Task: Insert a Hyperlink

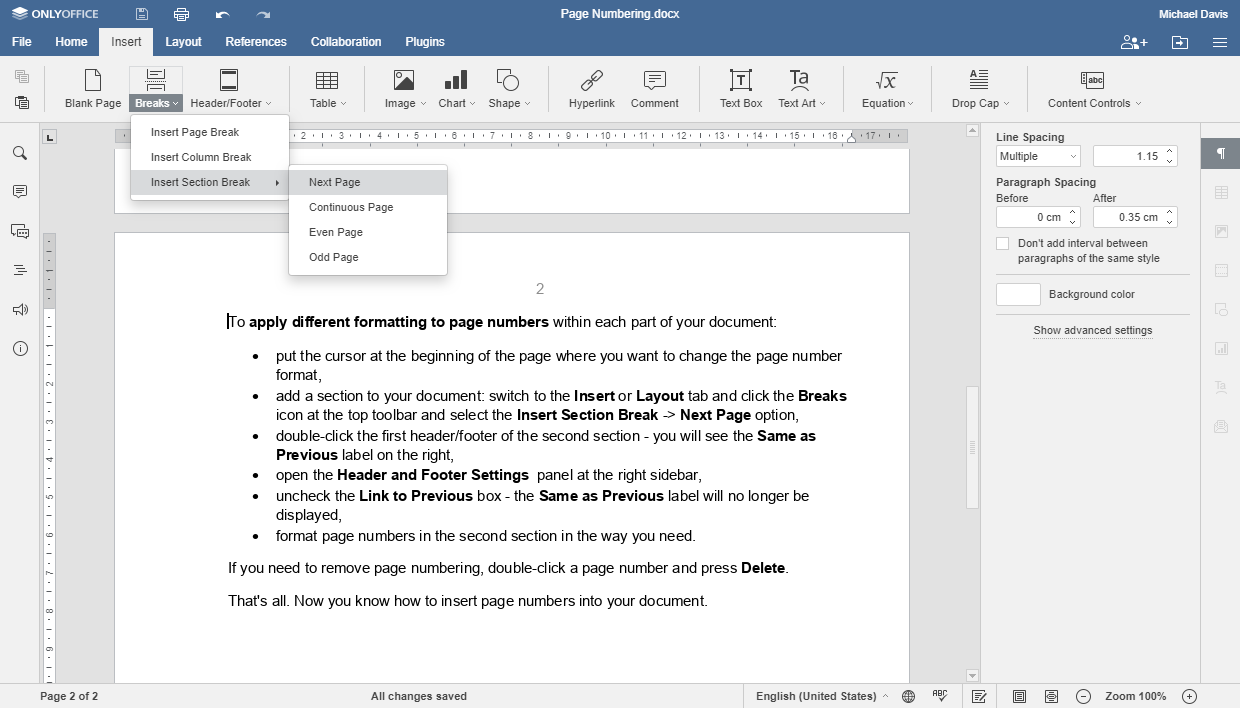Action: pyautogui.click(x=592, y=89)
